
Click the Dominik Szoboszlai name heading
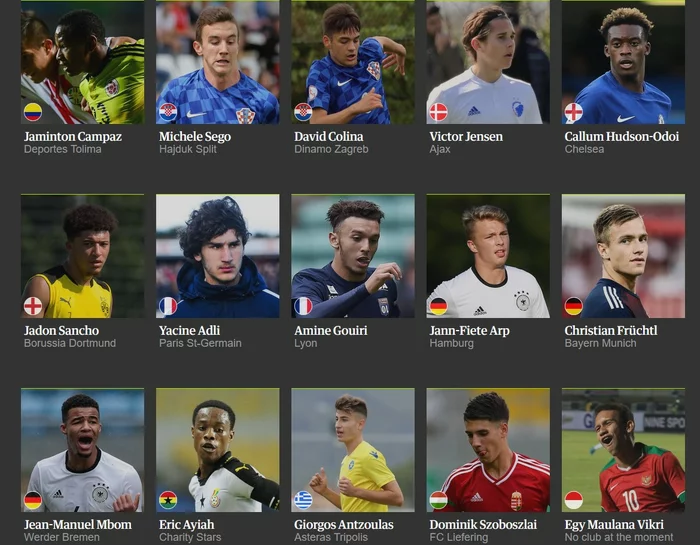click(483, 524)
